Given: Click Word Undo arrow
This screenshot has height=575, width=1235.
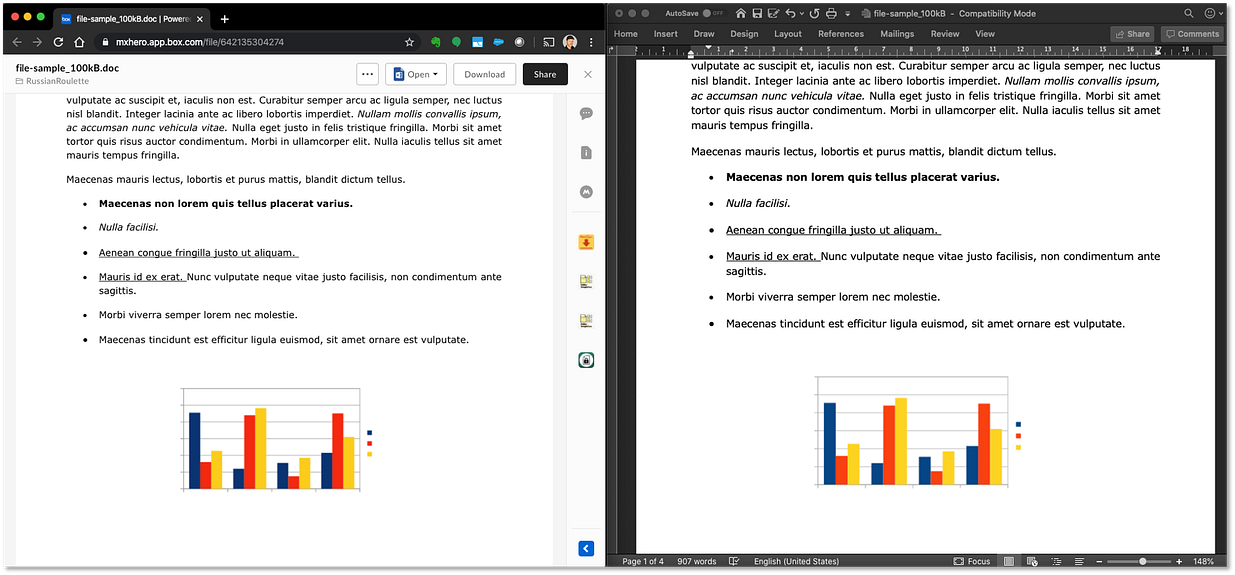Looking at the screenshot, I should [791, 13].
